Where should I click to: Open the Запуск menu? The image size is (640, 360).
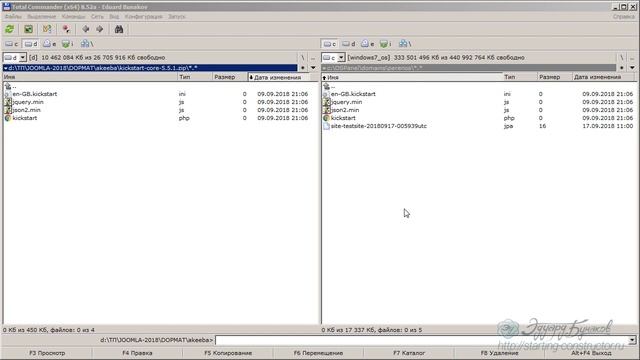176,17
